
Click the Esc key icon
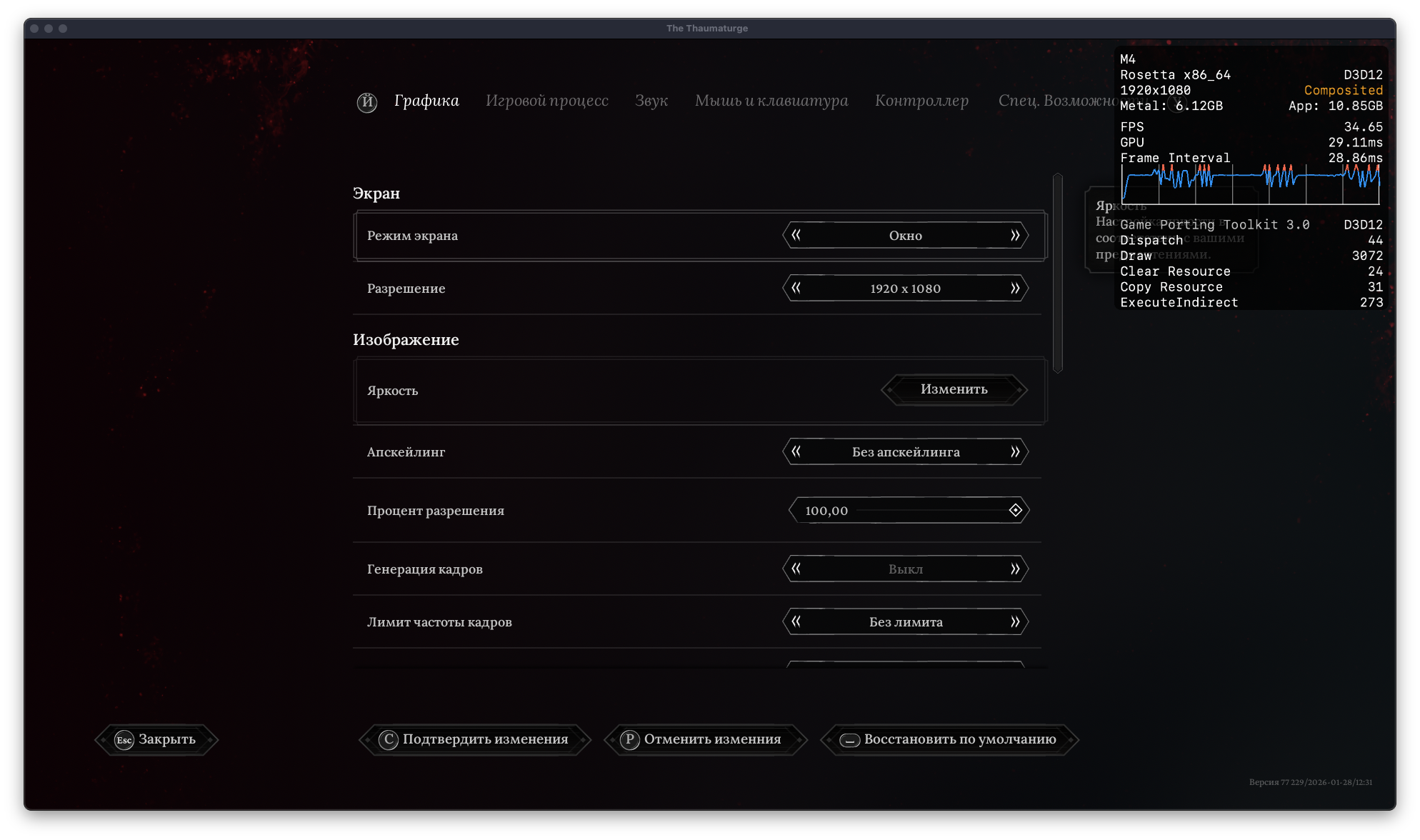tap(124, 740)
